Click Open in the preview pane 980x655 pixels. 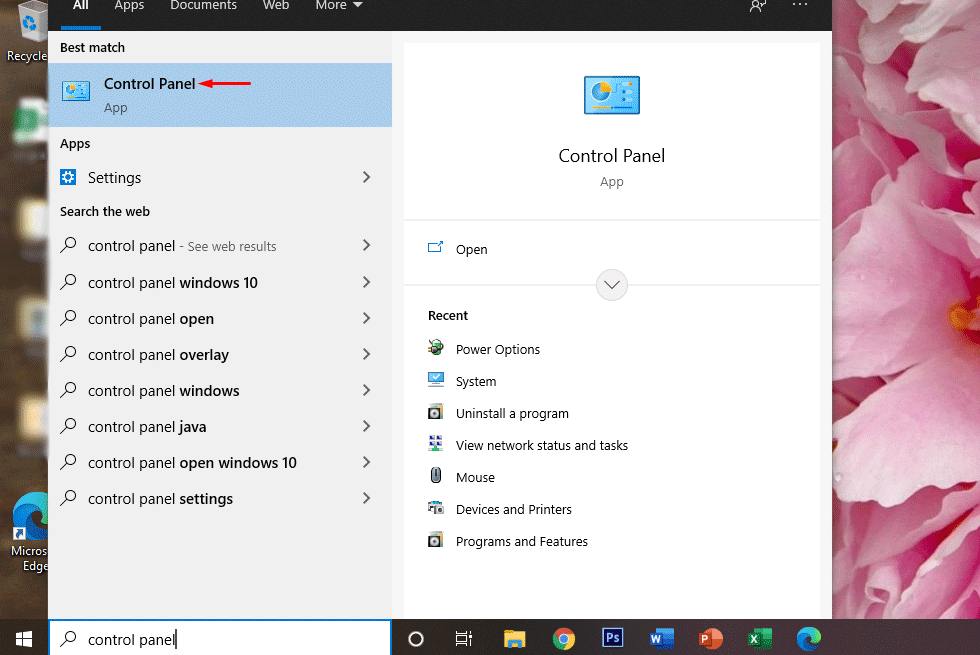pyautogui.click(x=471, y=250)
